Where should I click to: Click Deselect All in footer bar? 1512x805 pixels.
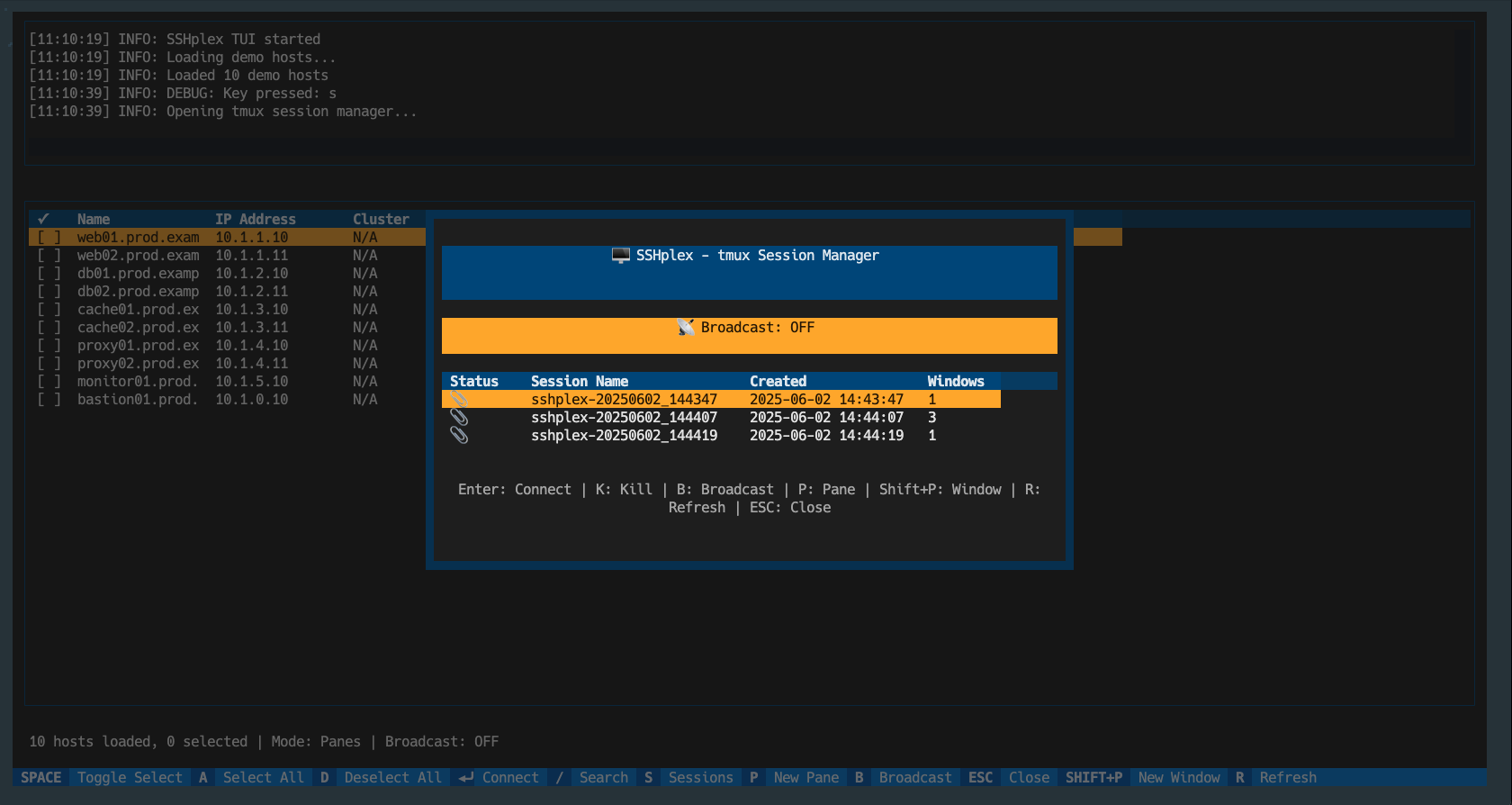click(x=393, y=778)
